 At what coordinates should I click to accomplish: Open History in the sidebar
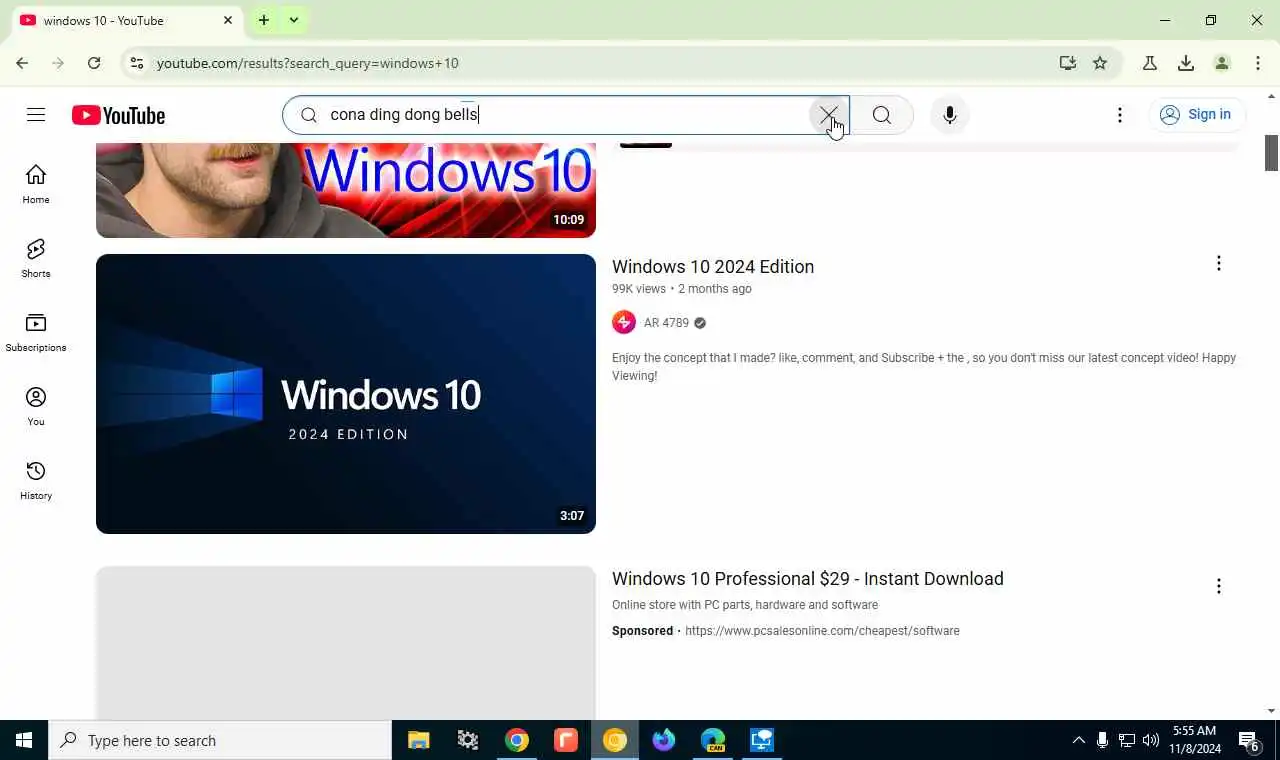[36, 480]
